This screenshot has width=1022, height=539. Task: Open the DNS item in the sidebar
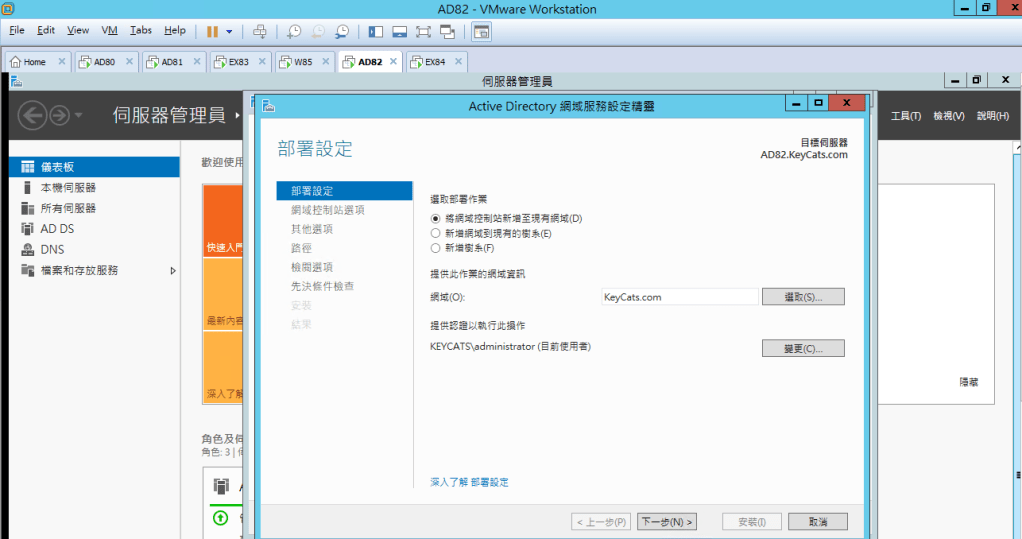coord(52,249)
